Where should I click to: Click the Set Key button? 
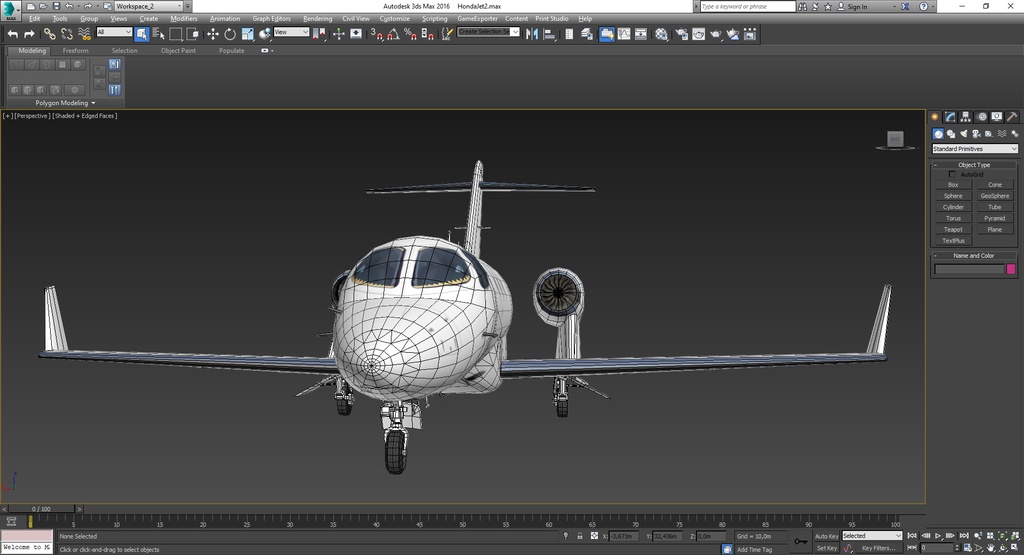[826, 548]
